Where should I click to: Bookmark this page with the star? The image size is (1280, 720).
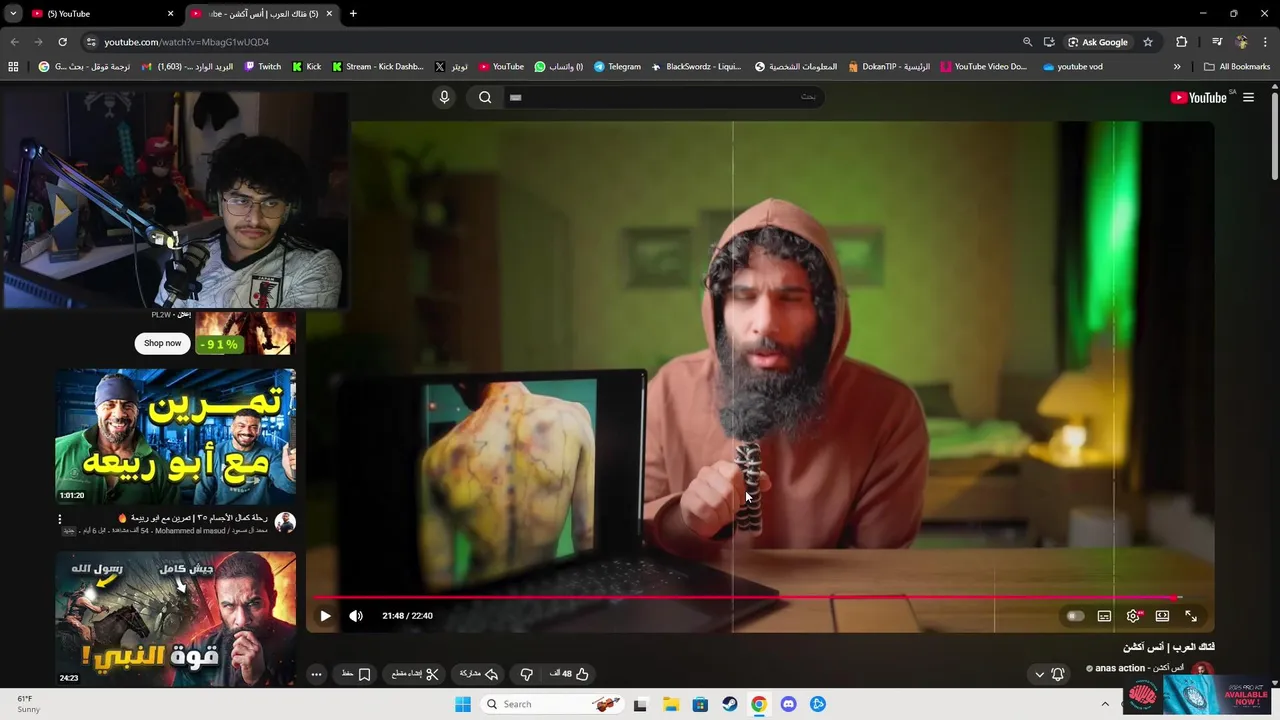(1148, 42)
